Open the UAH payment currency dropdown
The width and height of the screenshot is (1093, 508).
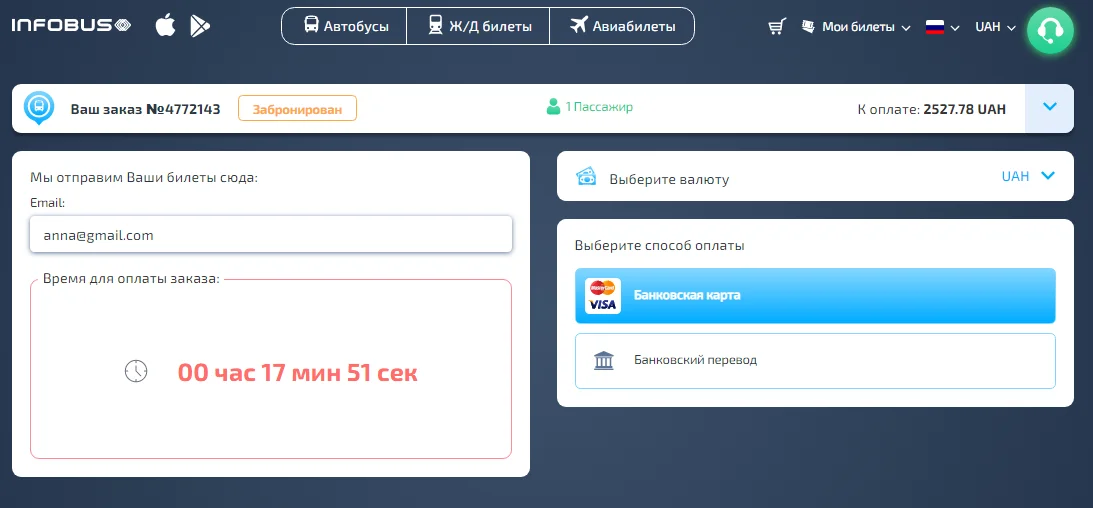pos(1029,176)
